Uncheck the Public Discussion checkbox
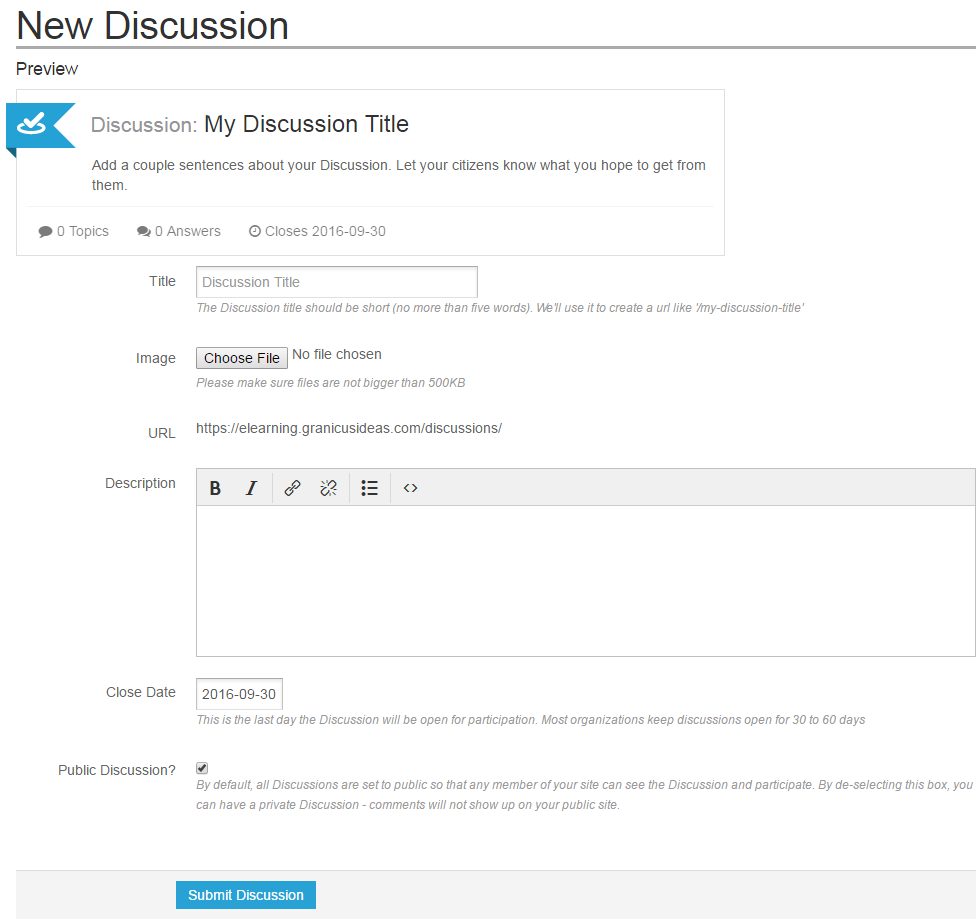This screenshot has height=921, width=978. click(202, 768)
